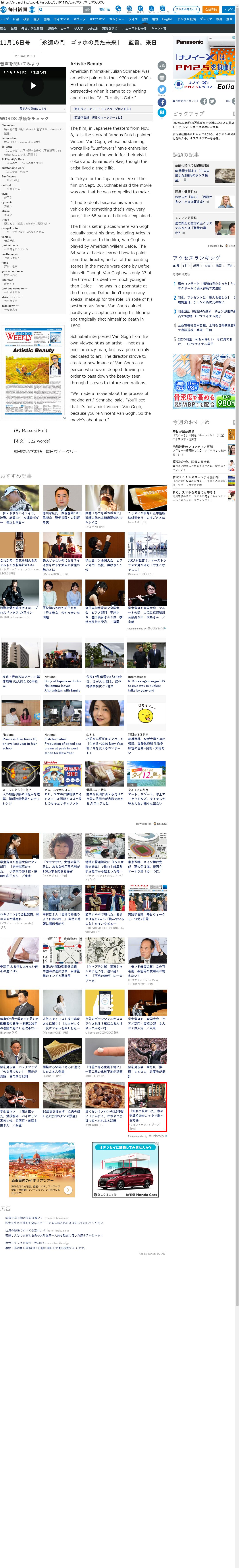239x1568 pixels.
Task: Click the font size A+ icon
Action: 162,65
